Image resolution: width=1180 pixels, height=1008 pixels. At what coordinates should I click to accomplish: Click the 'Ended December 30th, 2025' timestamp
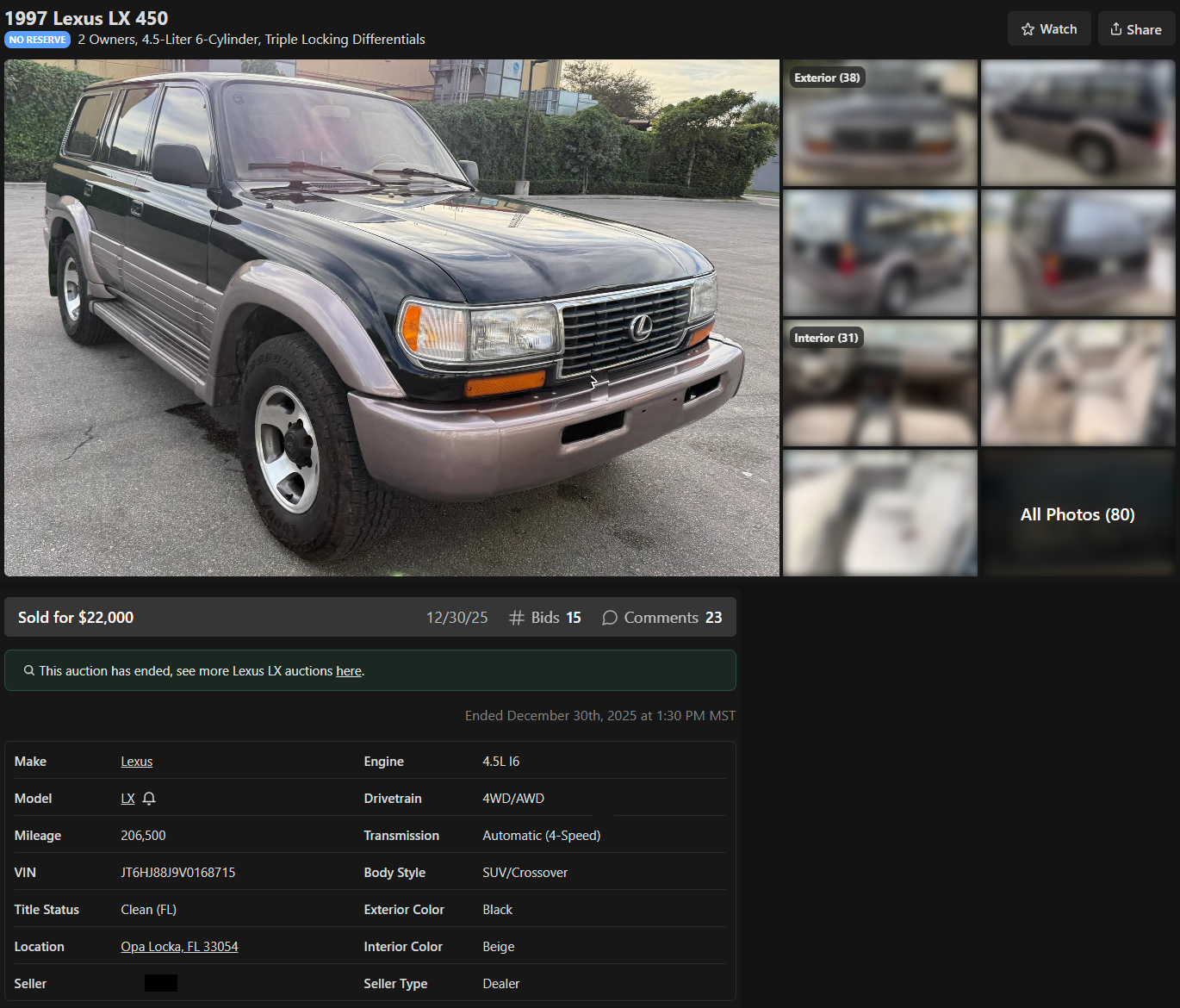(600, 716)
